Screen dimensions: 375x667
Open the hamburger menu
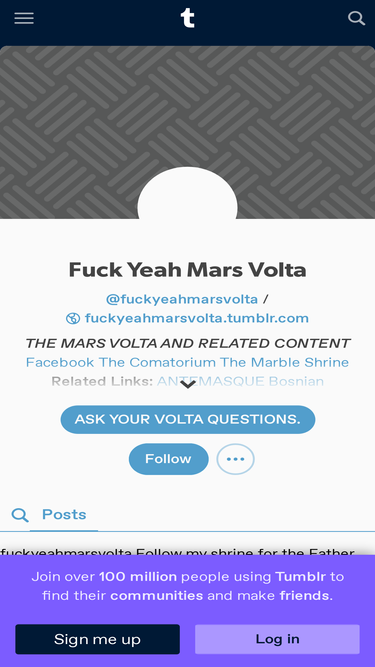point(24,18)
